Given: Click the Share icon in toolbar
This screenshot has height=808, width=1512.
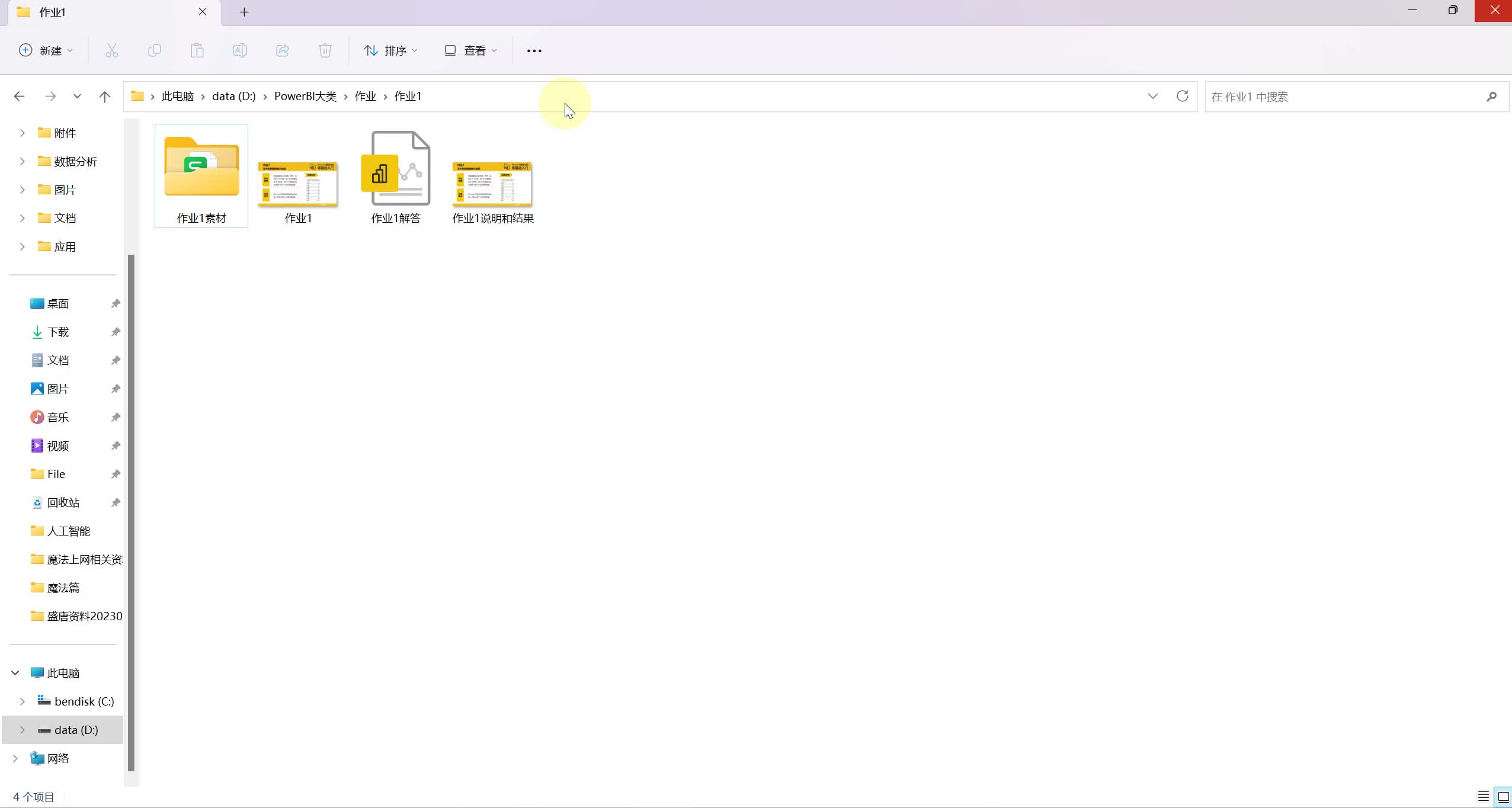Looking at the screenshot, I should (283, 50).
